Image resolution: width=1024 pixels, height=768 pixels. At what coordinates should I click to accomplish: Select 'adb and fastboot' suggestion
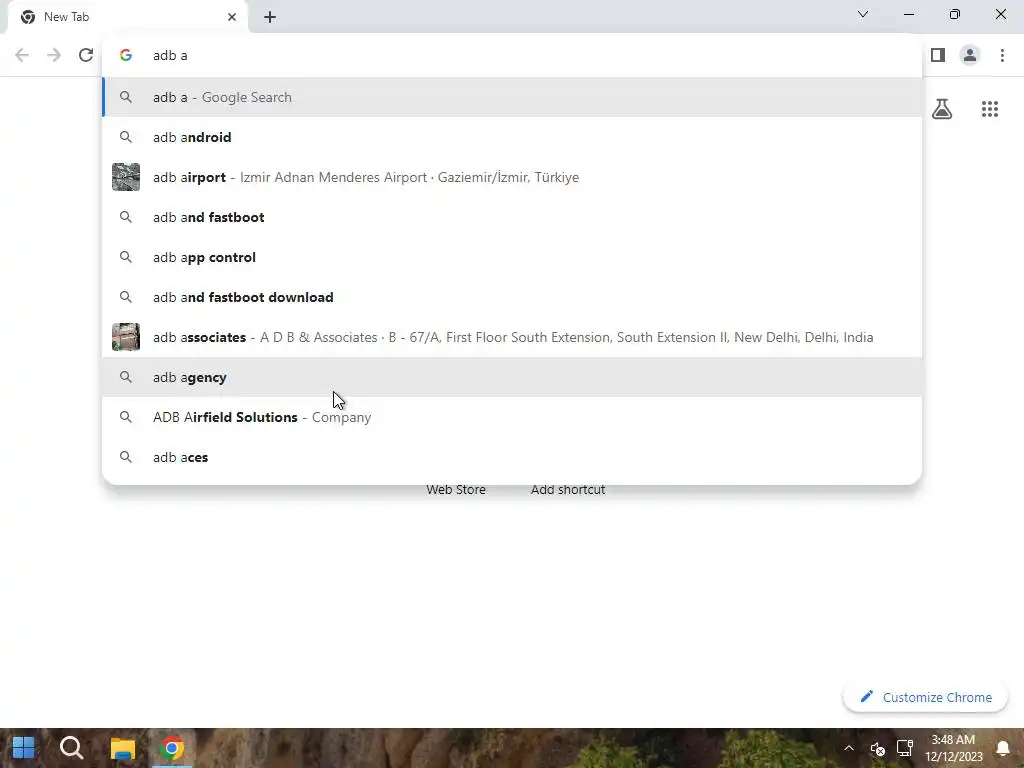click(512, 217)
